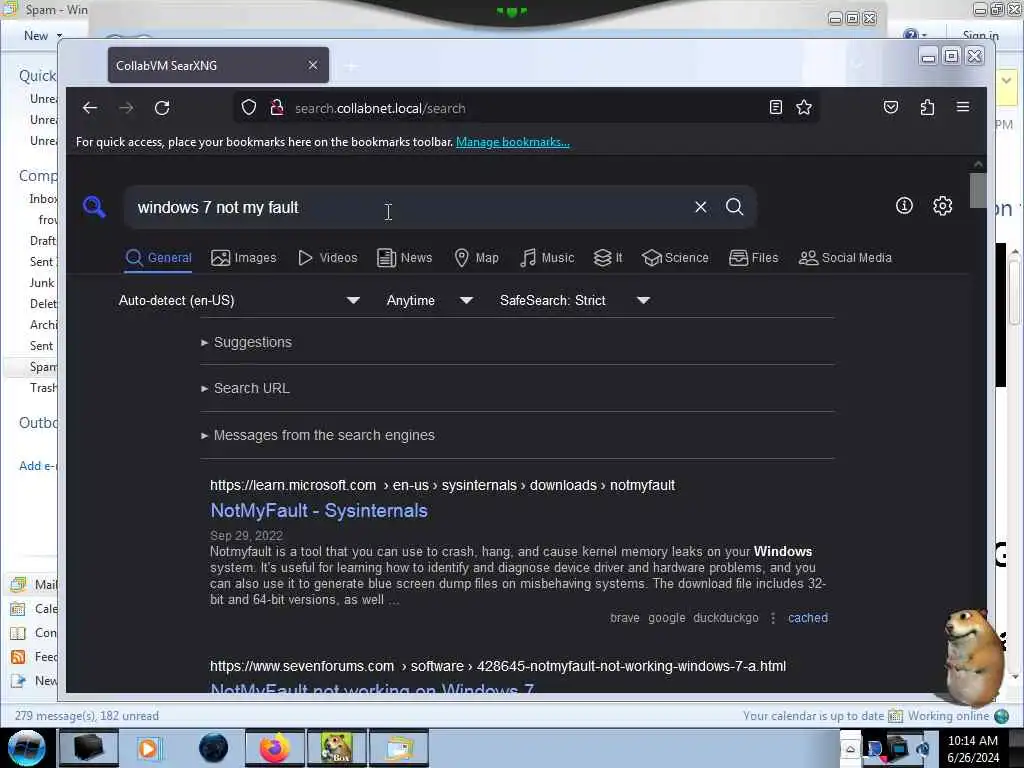Switch to the Videos search tab

(x=328, y=258)
